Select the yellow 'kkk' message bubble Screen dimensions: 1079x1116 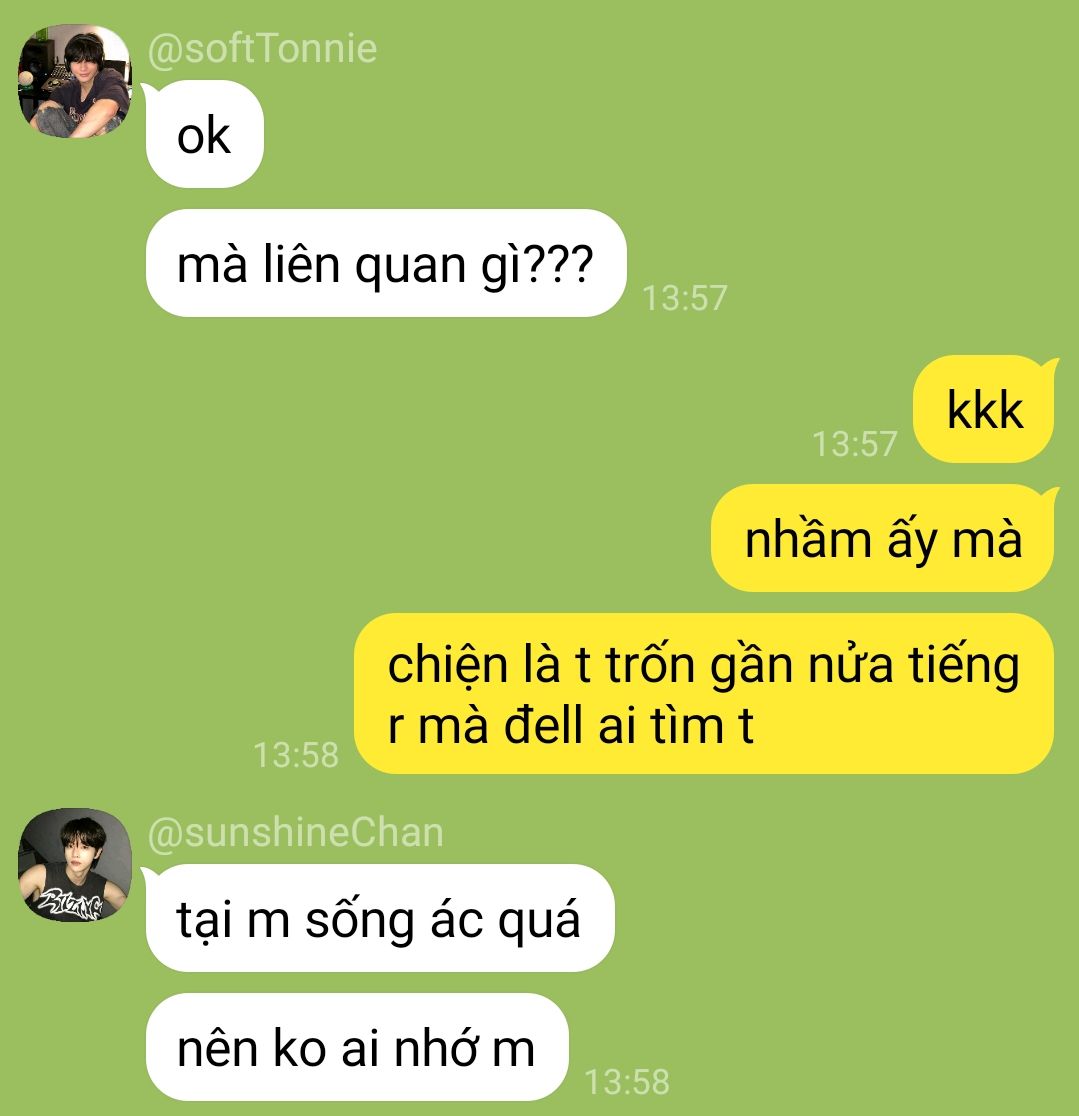point(984,409)
